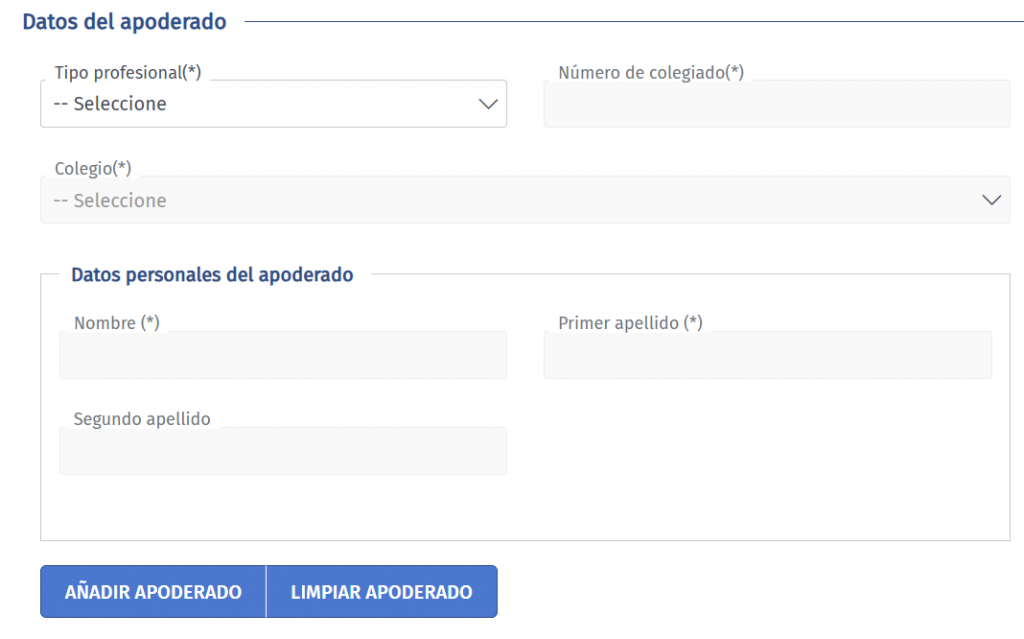Open the Tipo profesional dropdown

click(273, 104)
